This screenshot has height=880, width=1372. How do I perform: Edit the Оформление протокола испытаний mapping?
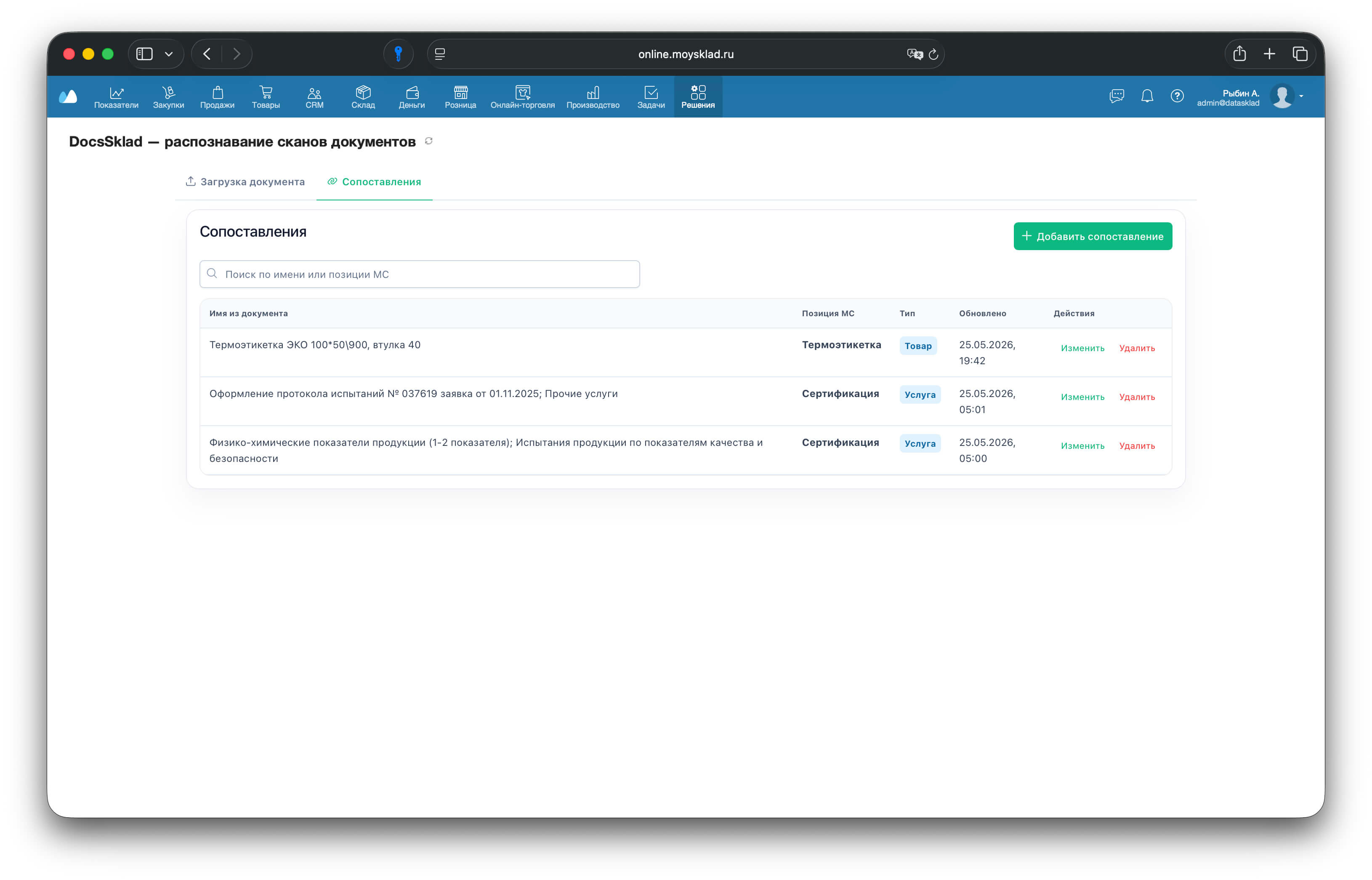1082,397
